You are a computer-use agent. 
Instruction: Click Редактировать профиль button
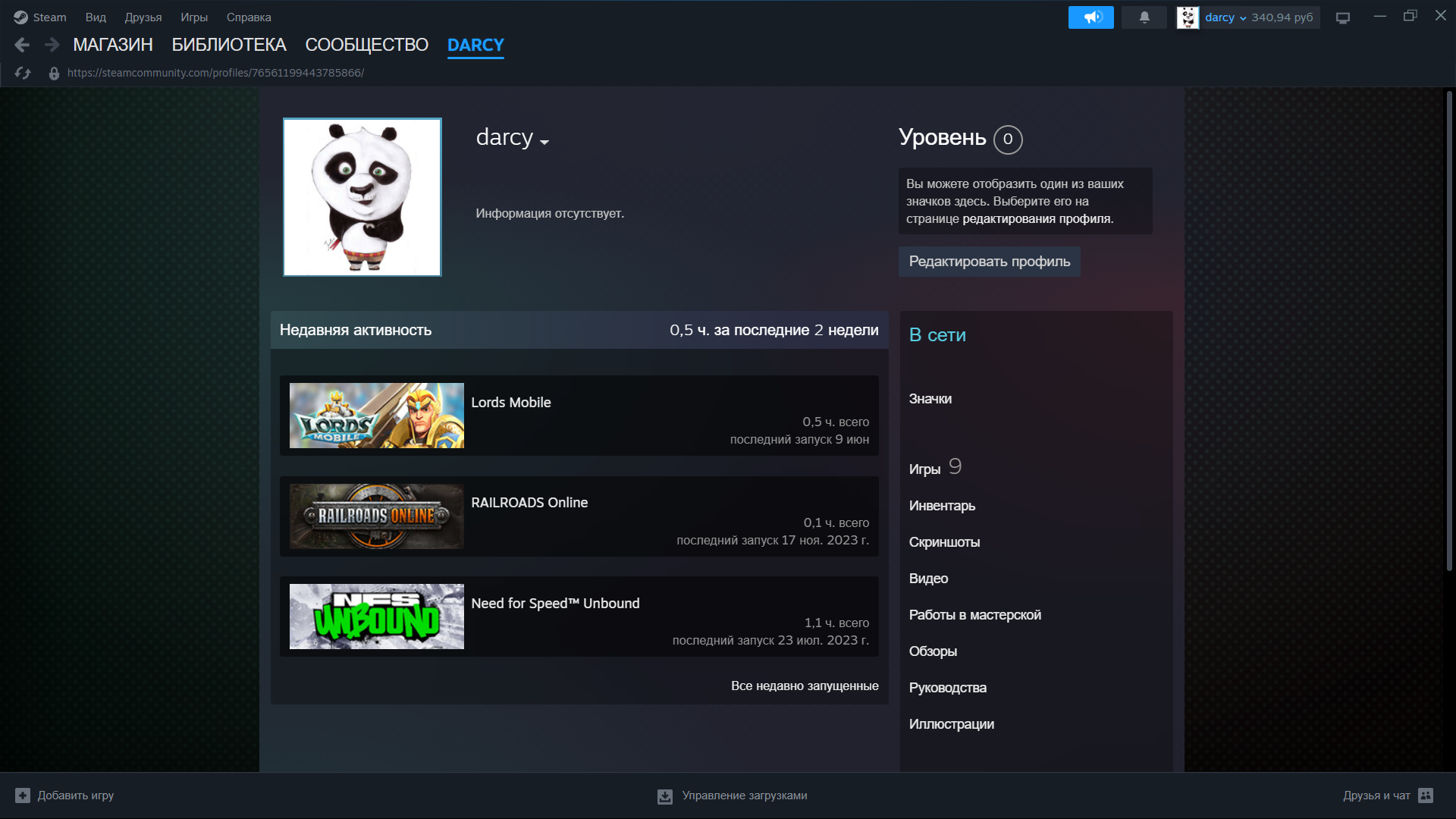click(989, 261)
